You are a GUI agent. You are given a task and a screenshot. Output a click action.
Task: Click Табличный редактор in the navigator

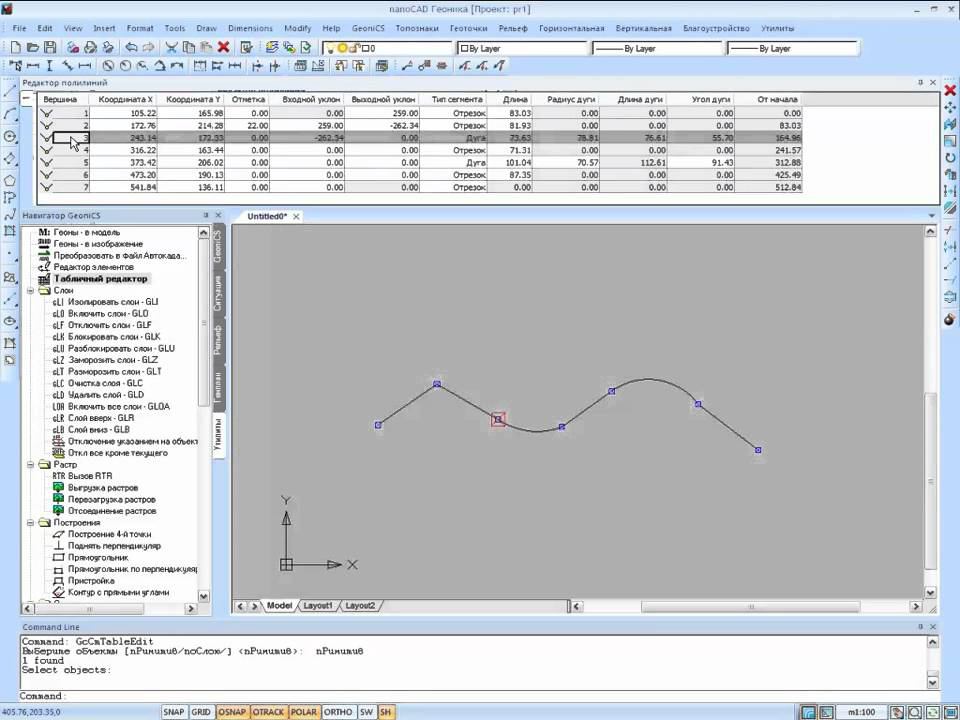100,279
